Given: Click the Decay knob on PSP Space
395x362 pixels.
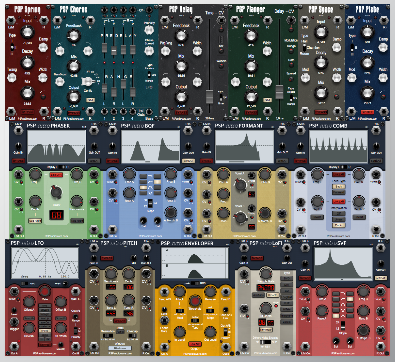Looking at the screenshot, I should [x=321, y=62].
